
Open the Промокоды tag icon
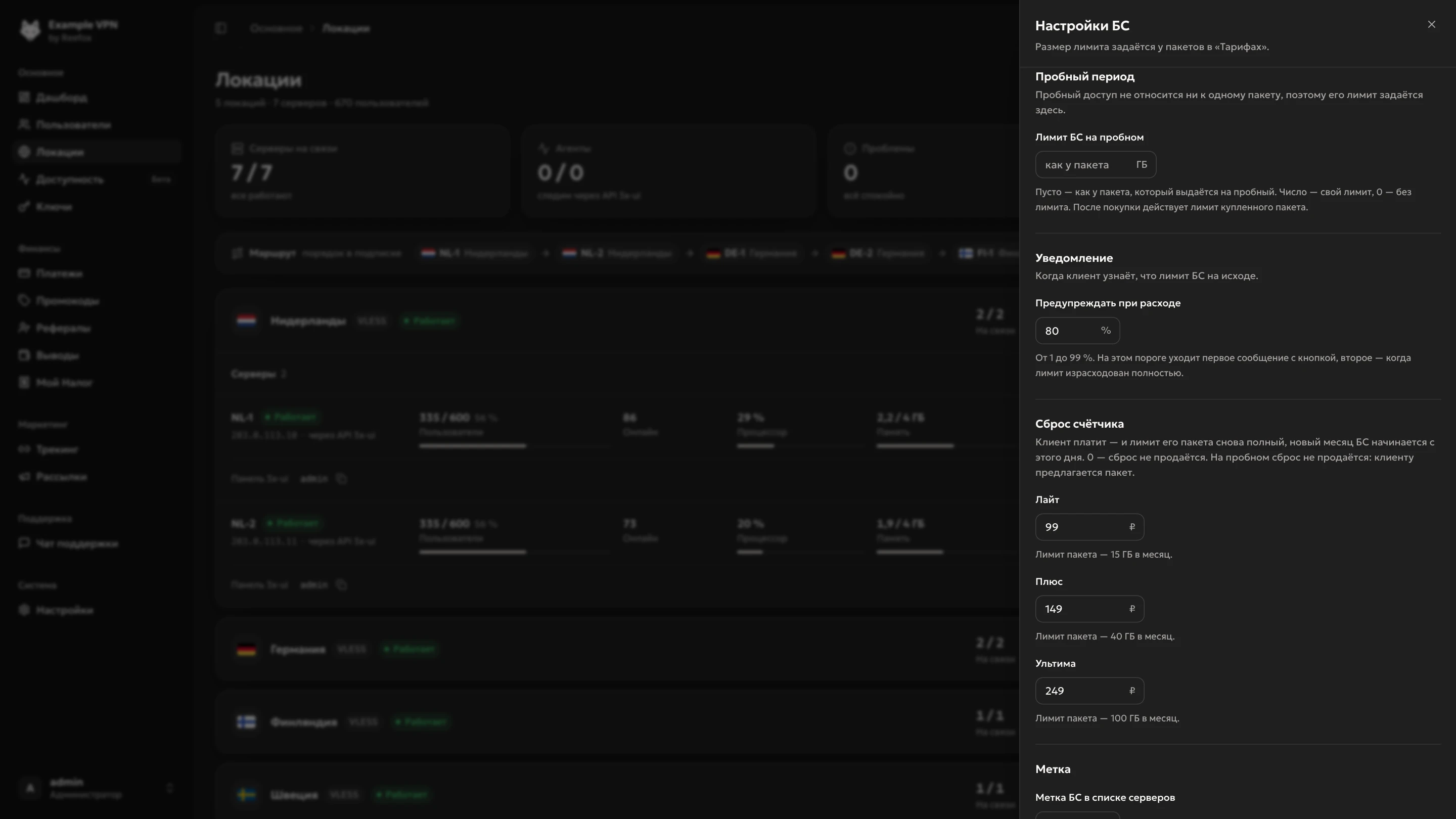[24, 301]
